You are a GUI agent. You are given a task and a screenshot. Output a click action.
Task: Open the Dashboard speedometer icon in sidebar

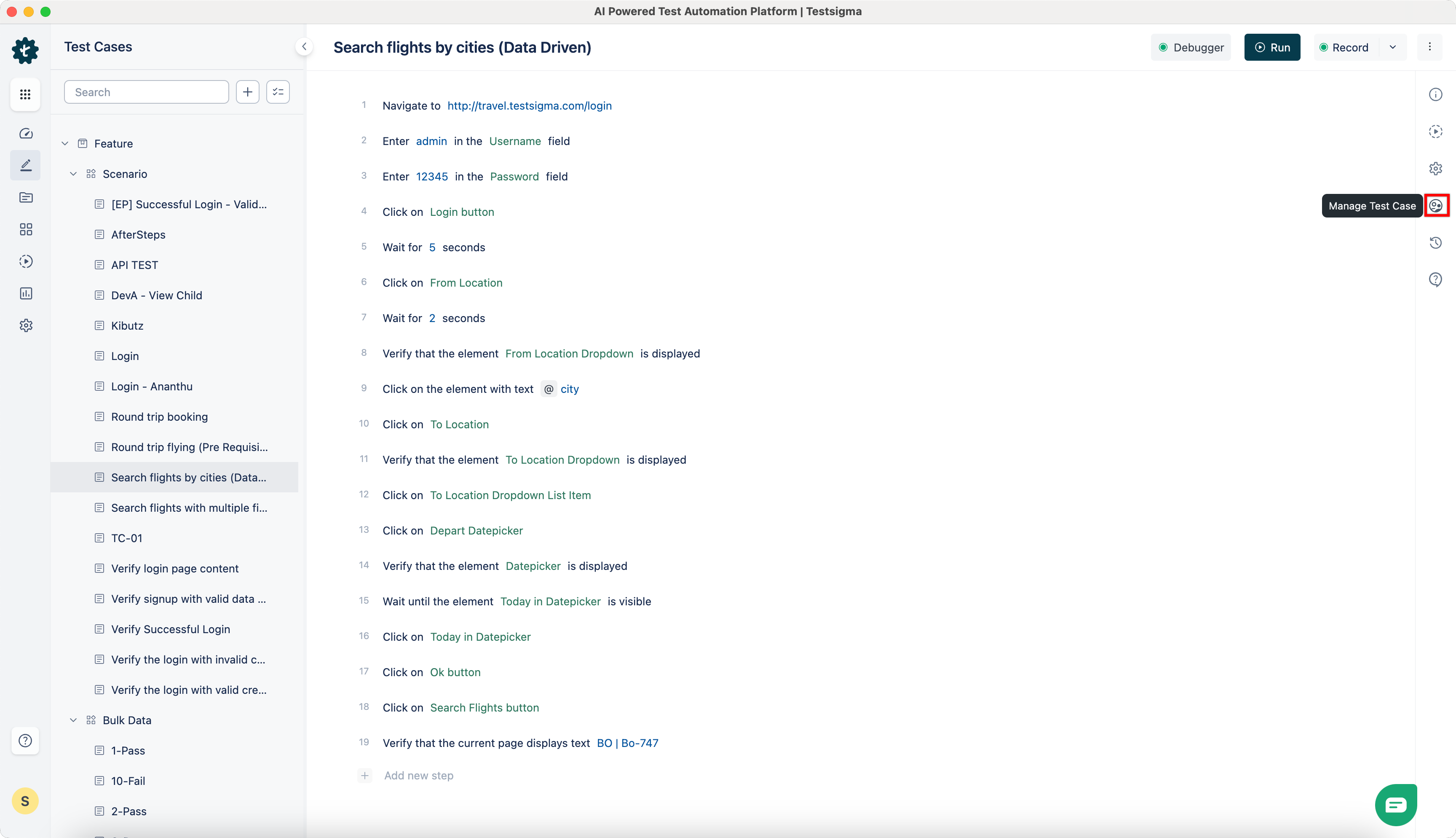25,133
